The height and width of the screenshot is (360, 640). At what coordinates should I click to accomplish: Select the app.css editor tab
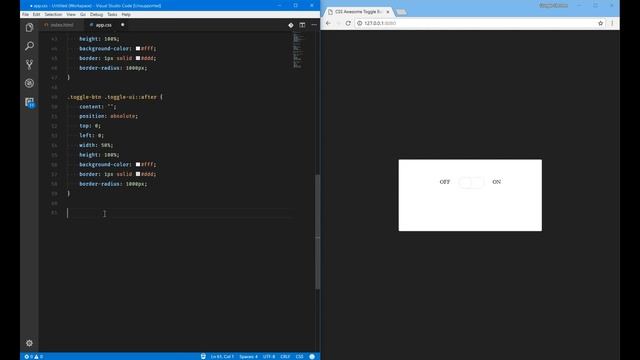coord(103,25)
